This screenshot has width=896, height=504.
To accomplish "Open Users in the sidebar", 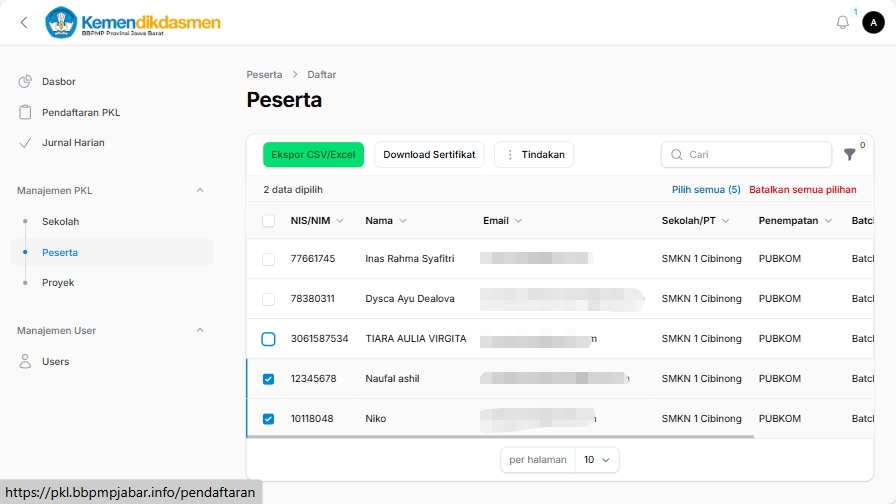I will 111,361.
